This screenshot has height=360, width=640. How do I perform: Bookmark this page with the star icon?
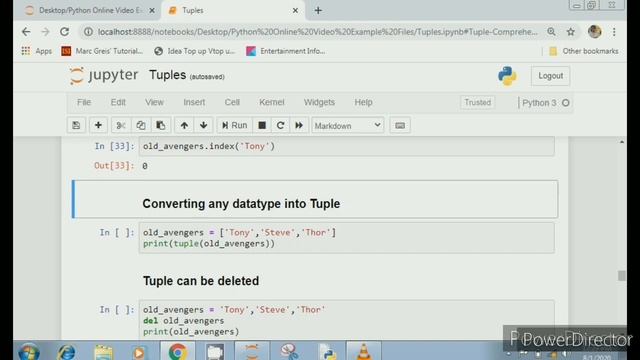(571, 32)
